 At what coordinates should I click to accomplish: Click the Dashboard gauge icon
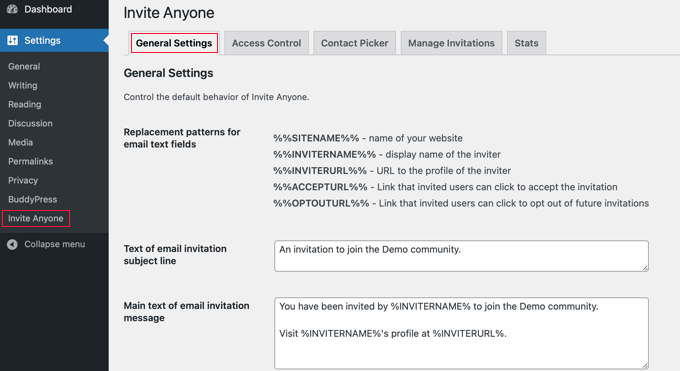pos(12,9)
